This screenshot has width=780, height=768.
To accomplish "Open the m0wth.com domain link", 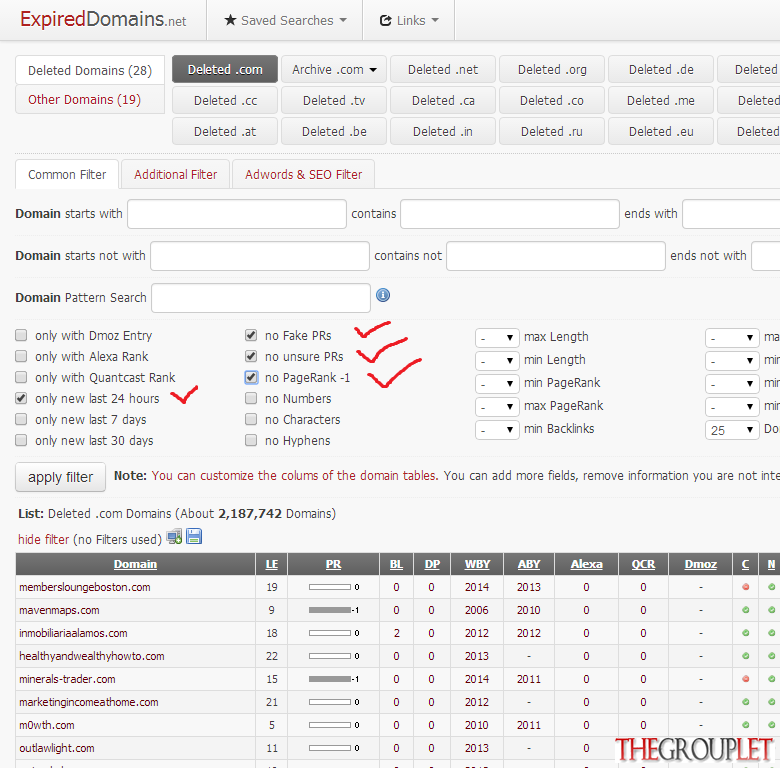I will (47, 725).
